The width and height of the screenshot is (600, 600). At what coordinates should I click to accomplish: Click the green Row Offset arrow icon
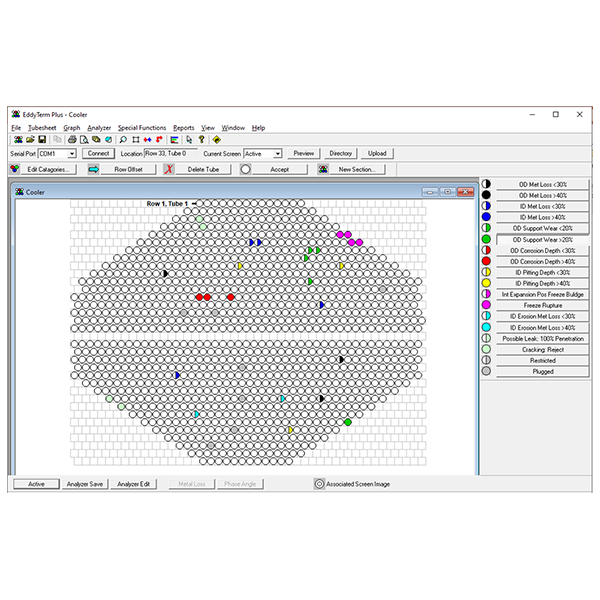point(93,169)
